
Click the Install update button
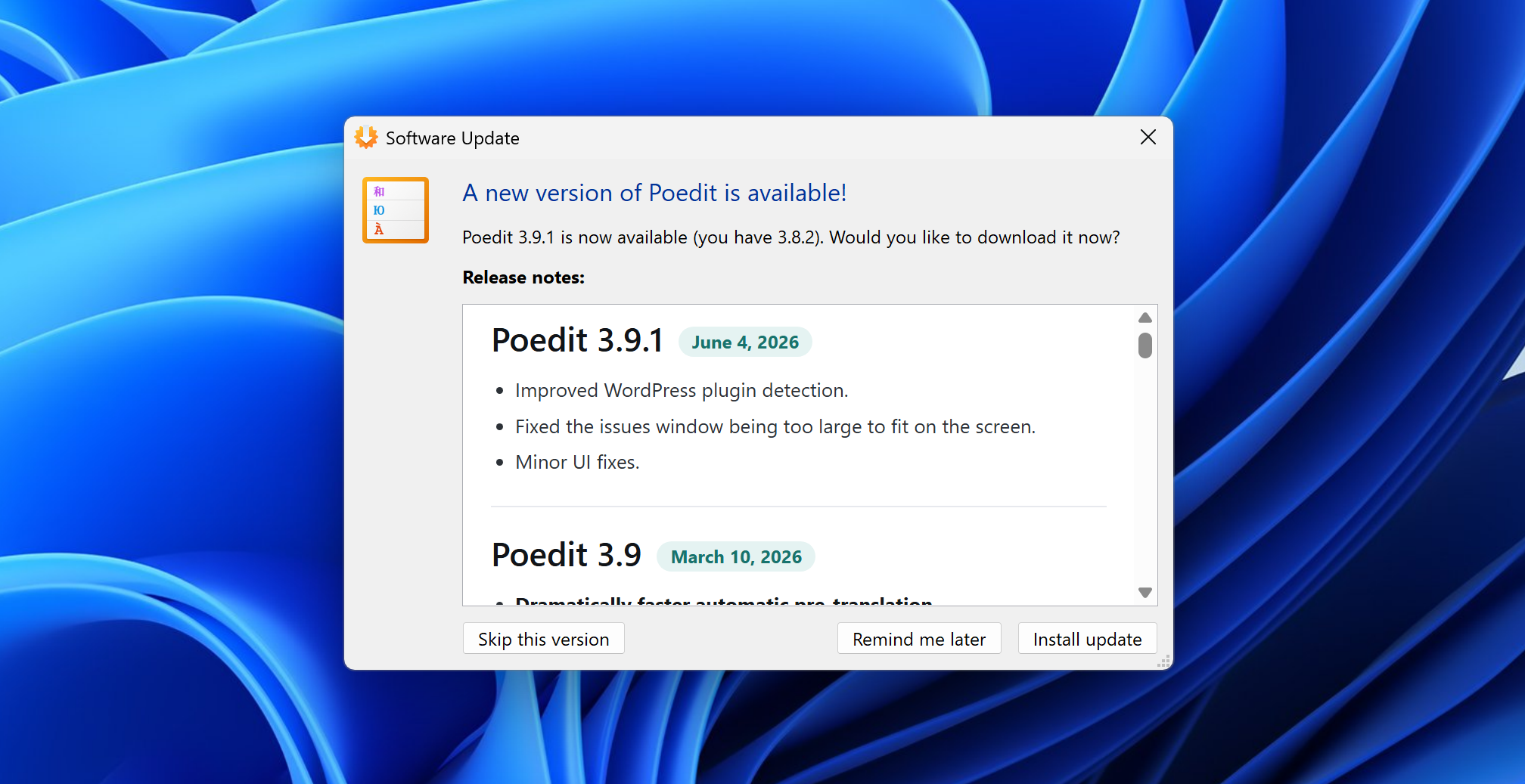pyautogui.click(x=1087, y=639)
